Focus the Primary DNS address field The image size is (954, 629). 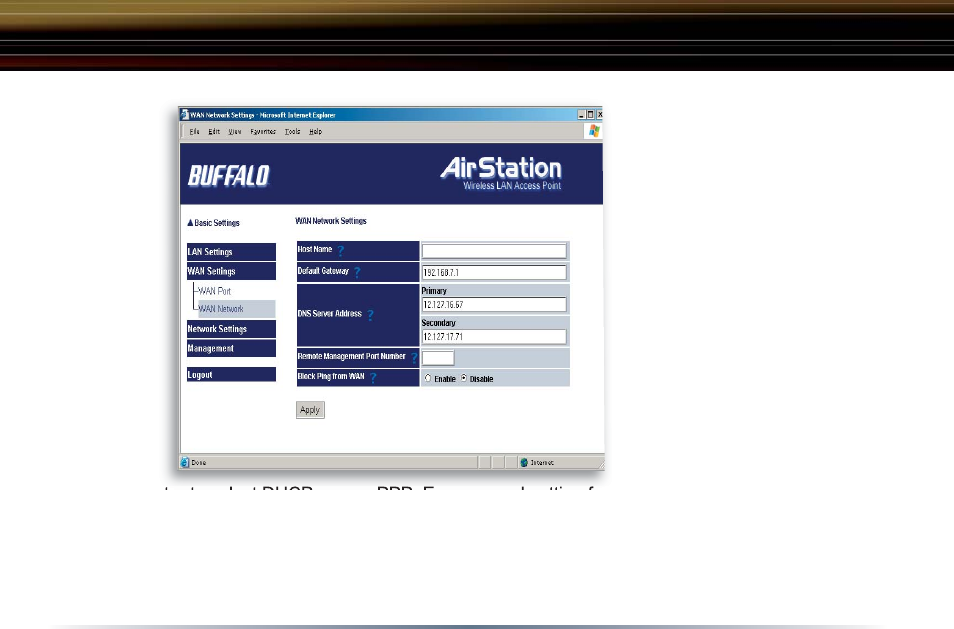tap(494, 304)
